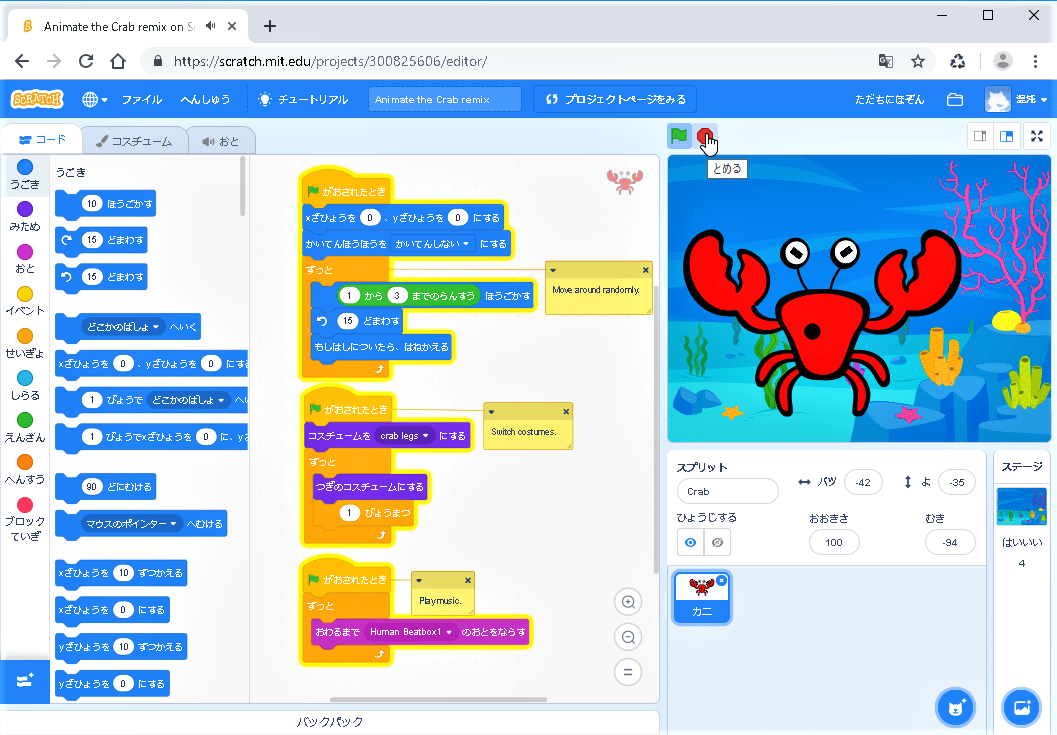Open the Human Beatbox1 sound dropdown
This screenshot has width=1057, height=735.
411,632
